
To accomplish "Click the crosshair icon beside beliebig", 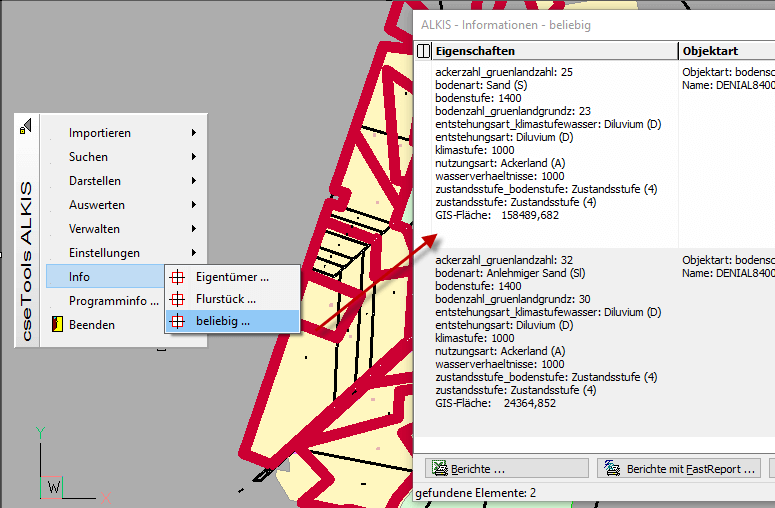I will pos(178,322).
